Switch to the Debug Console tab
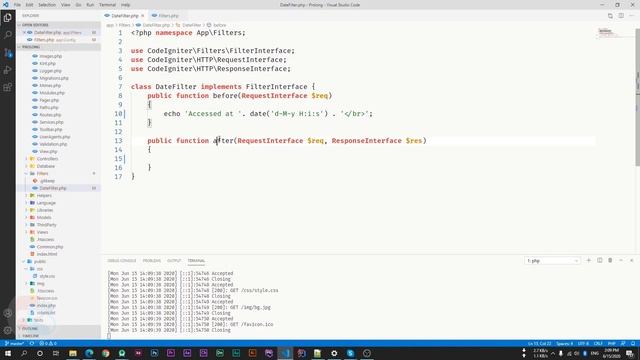This screenshot has height=360, width=640. [x=122, y=260]
